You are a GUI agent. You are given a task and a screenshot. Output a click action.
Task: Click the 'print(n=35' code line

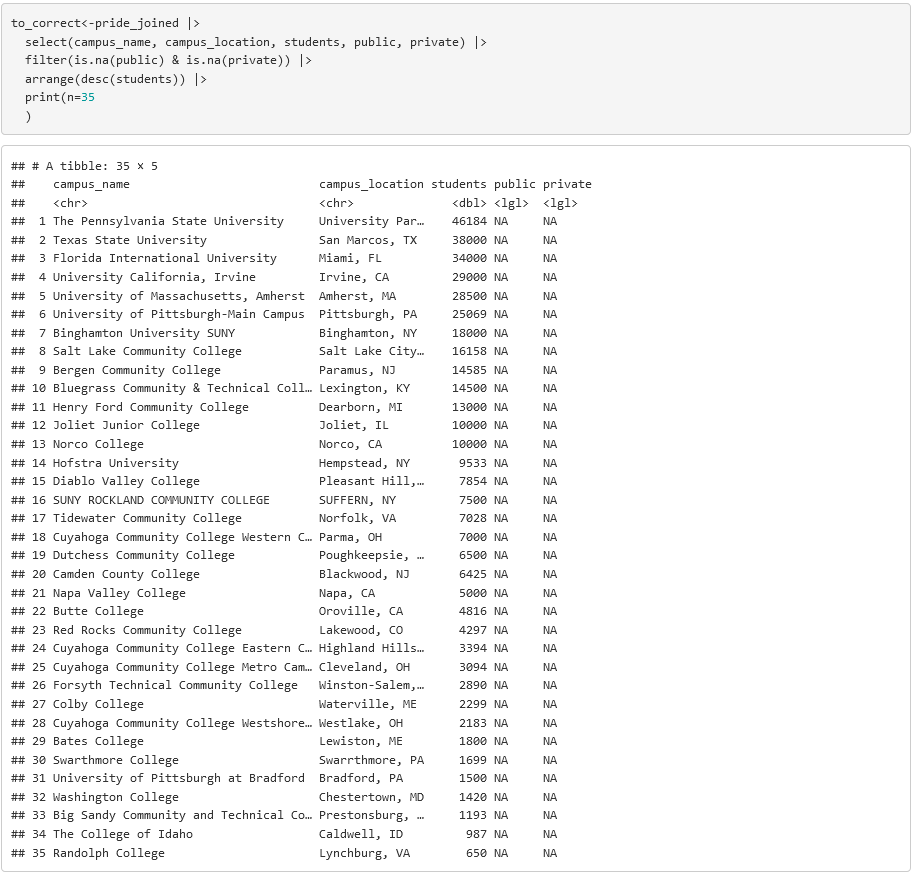(59, 98)
